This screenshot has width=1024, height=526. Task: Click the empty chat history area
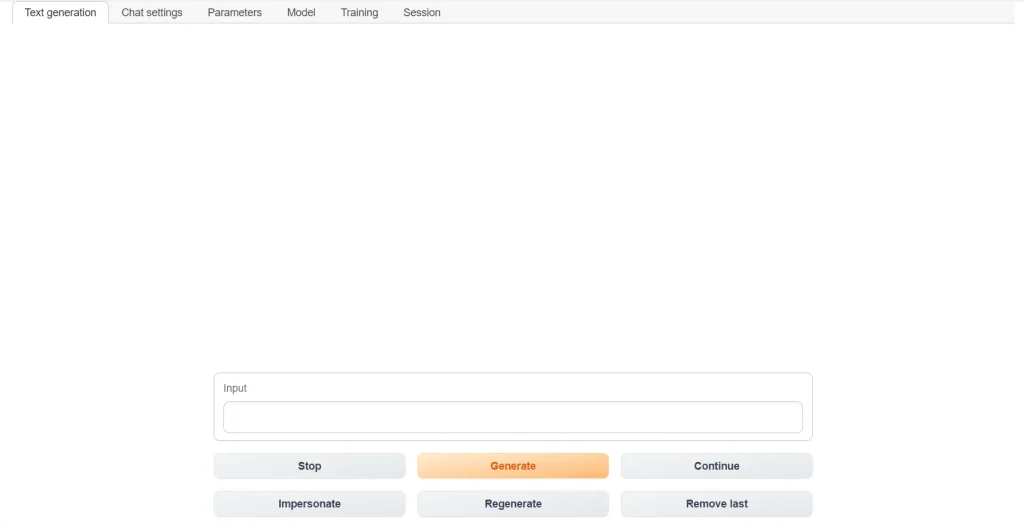coord(512,200)
